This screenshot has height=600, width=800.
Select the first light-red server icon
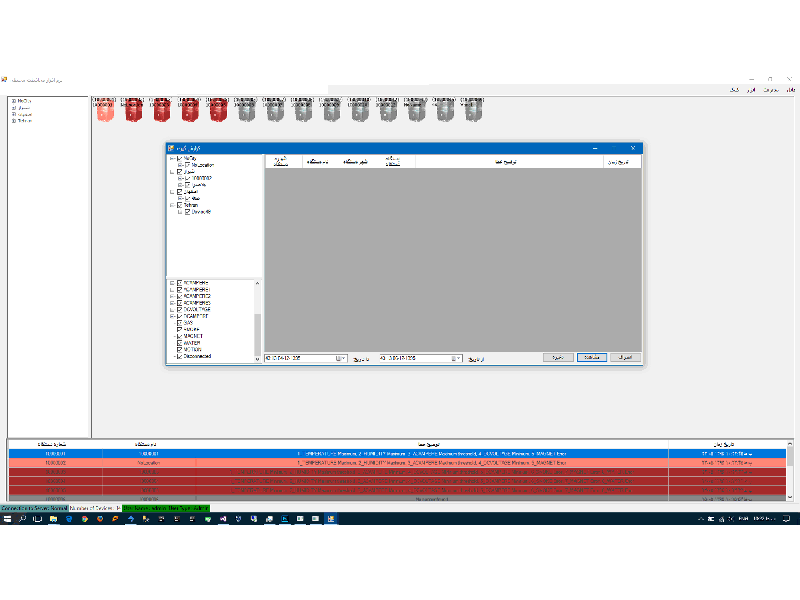coord(105,112)
